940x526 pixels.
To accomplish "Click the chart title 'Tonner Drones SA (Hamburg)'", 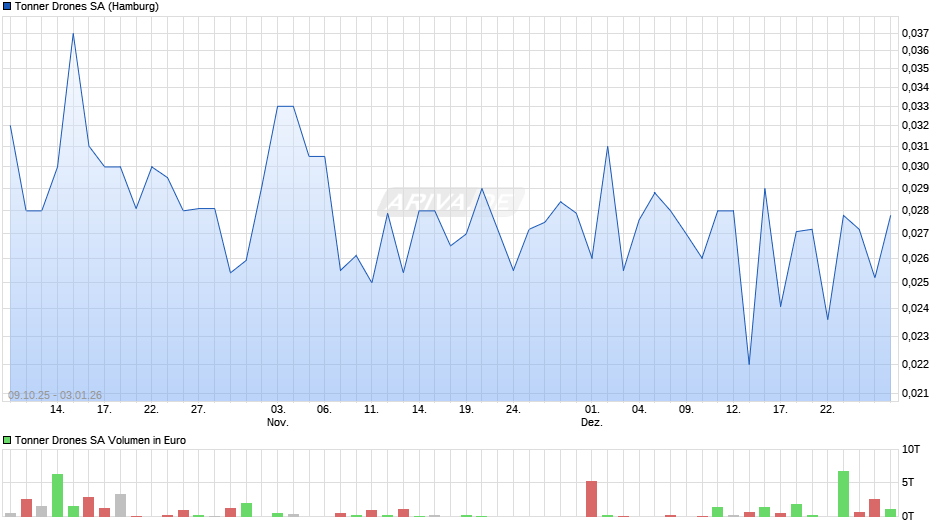I will pyautogui.click(x=87, y=7).
